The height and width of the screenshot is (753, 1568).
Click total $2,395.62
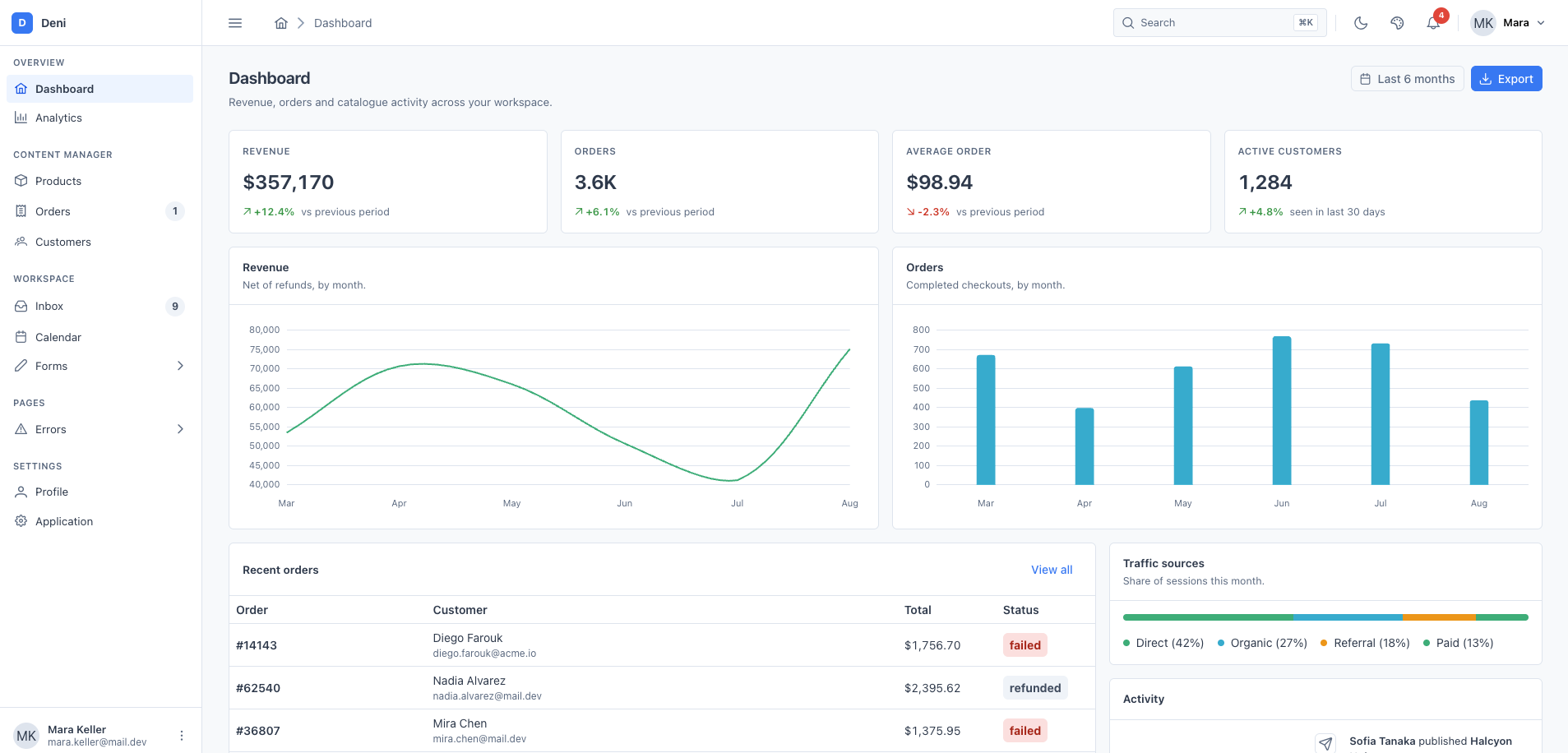pos(932,688)
